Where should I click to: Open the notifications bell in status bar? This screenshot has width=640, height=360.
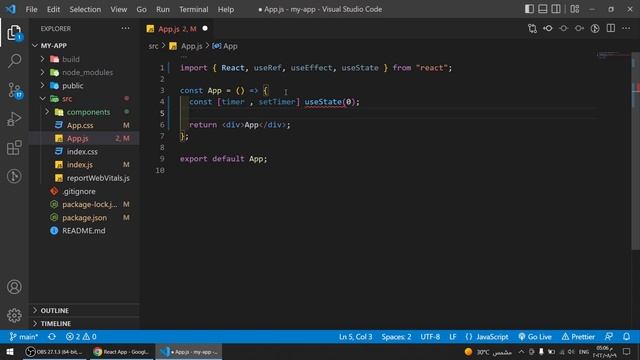pyautogui.click(x=626, y=337)
